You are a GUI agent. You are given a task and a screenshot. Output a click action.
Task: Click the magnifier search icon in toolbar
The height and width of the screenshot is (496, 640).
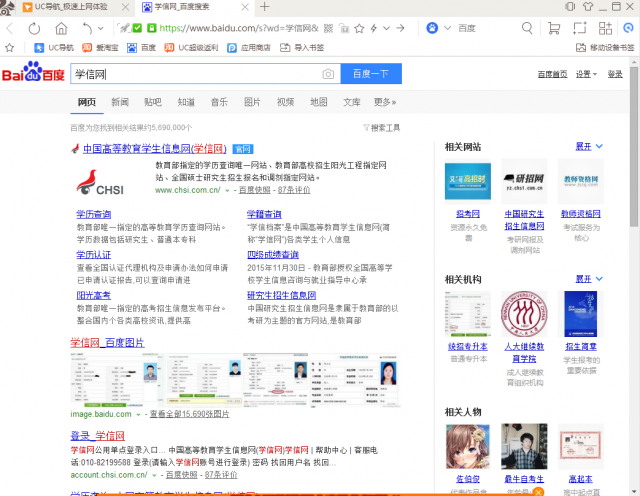point(527,28)
